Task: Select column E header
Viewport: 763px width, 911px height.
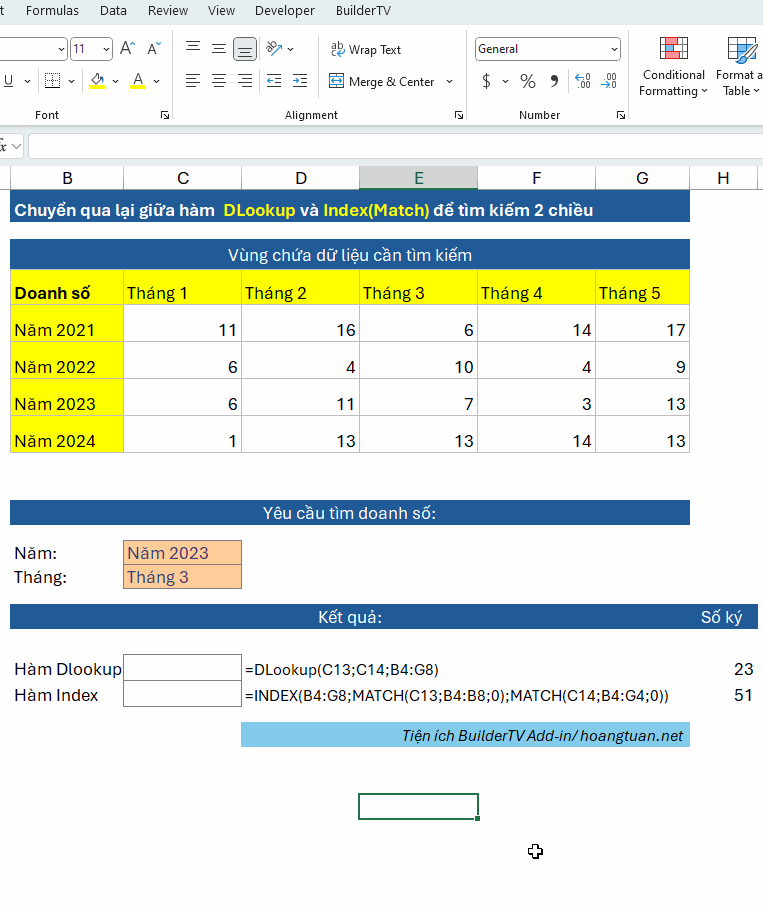Action: pyautogui.click(x=418, y=178)
